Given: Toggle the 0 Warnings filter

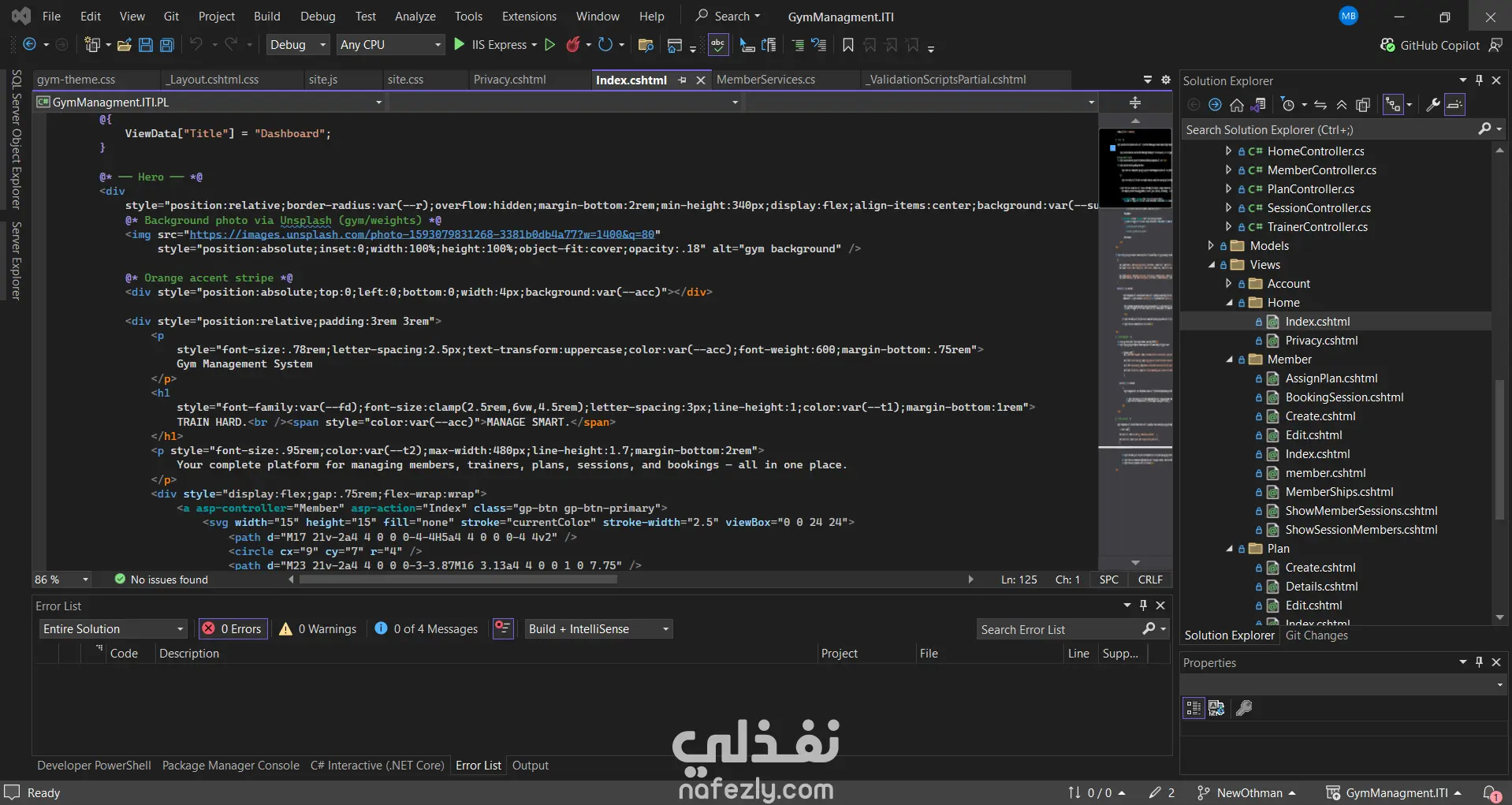Looking at the screenshot, I should (x=318, y=628).
